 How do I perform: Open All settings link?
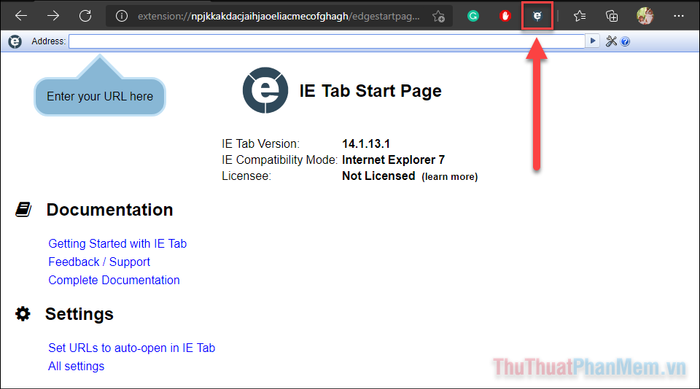coord(76,366)
